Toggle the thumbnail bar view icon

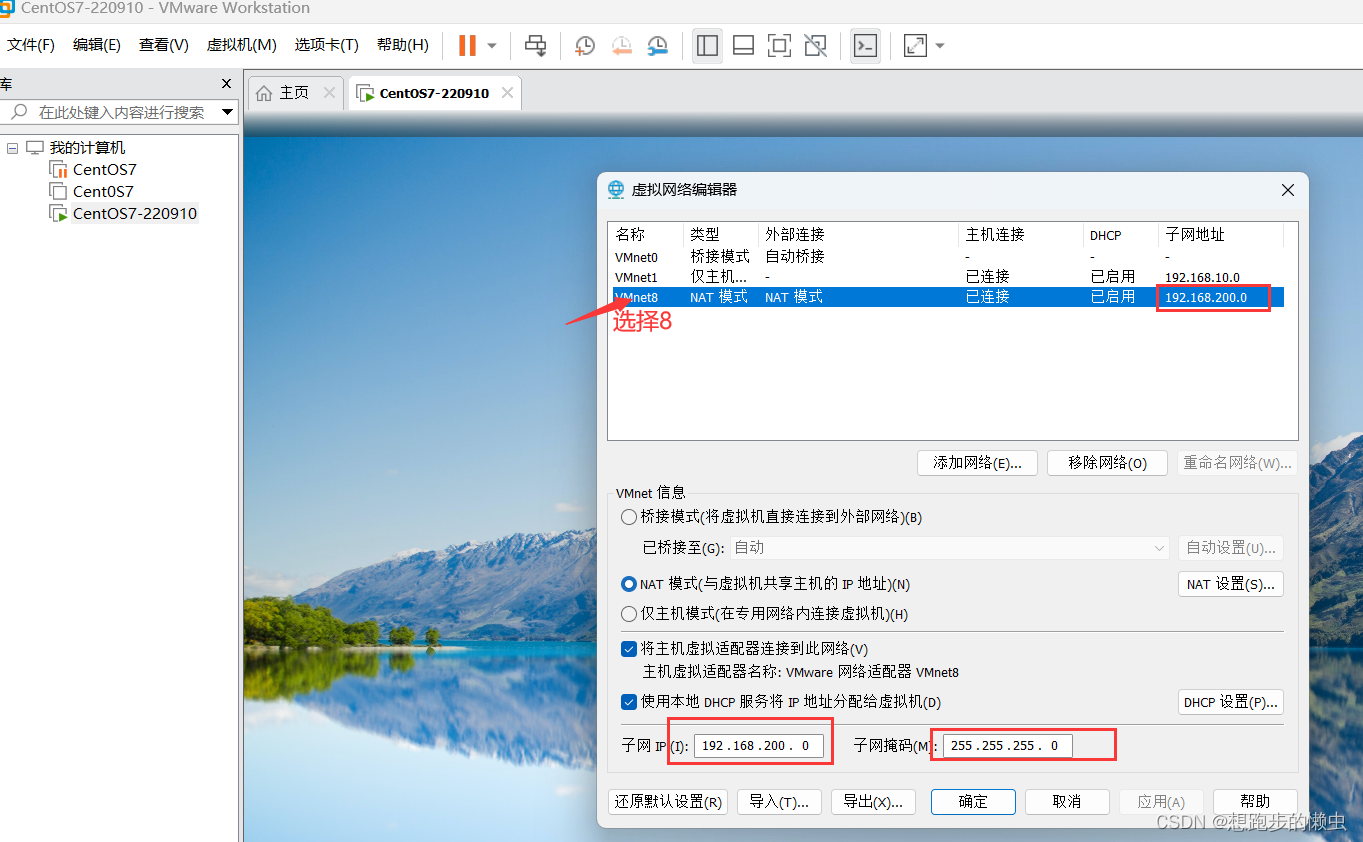coord(743,45)
